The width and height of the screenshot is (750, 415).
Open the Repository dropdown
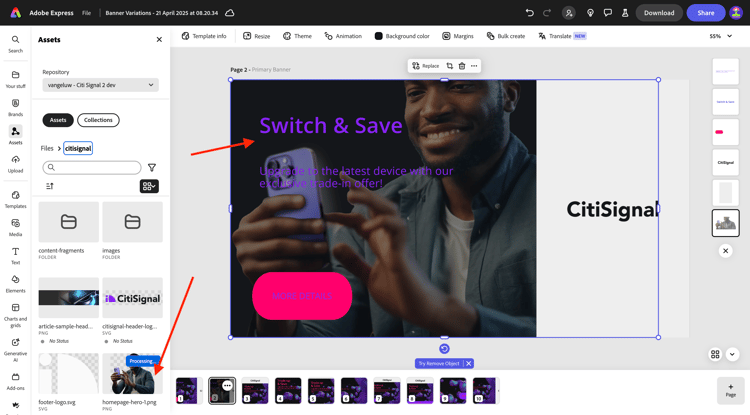point(100,85)
